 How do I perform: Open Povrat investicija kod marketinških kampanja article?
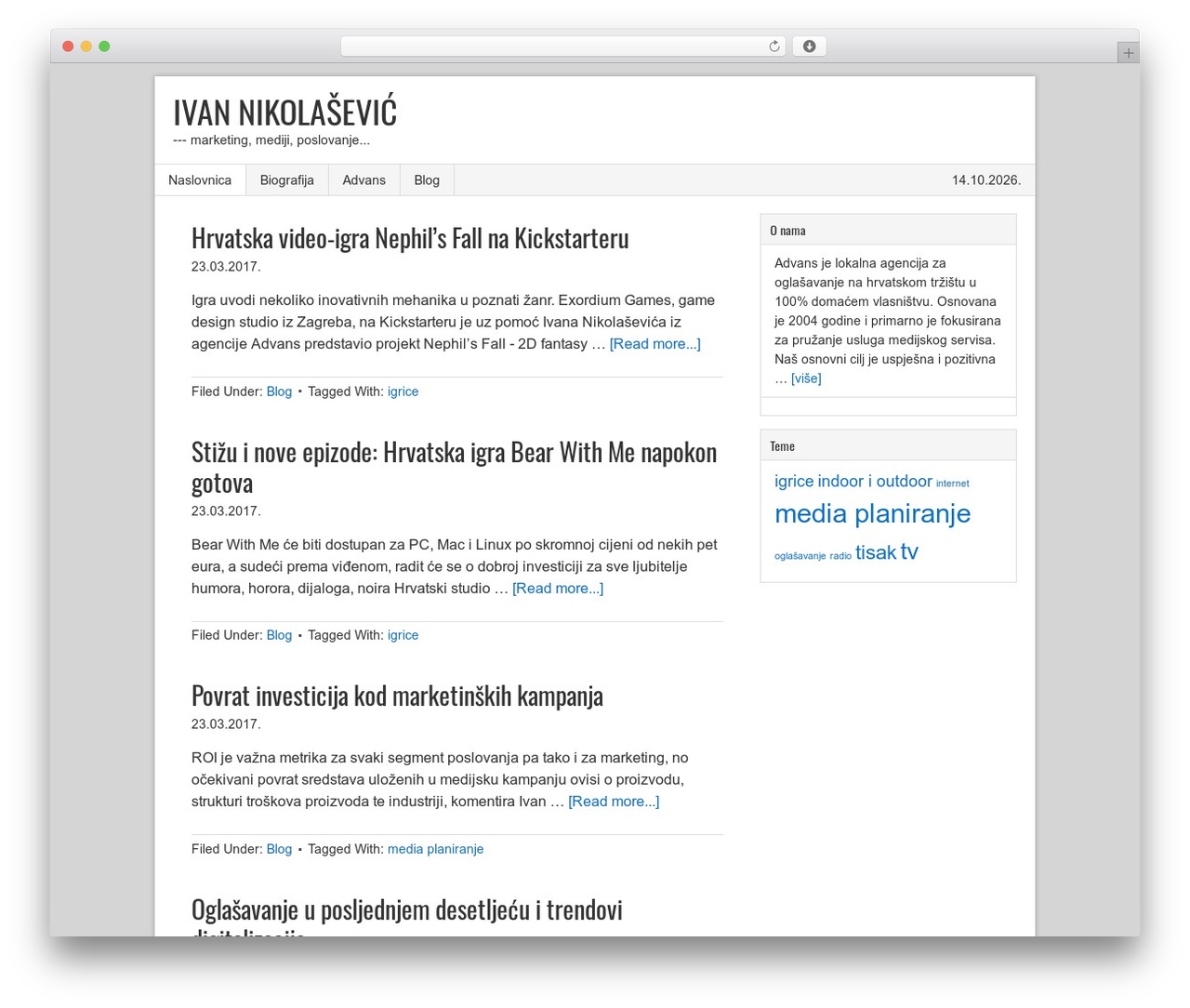coord(397,696)
